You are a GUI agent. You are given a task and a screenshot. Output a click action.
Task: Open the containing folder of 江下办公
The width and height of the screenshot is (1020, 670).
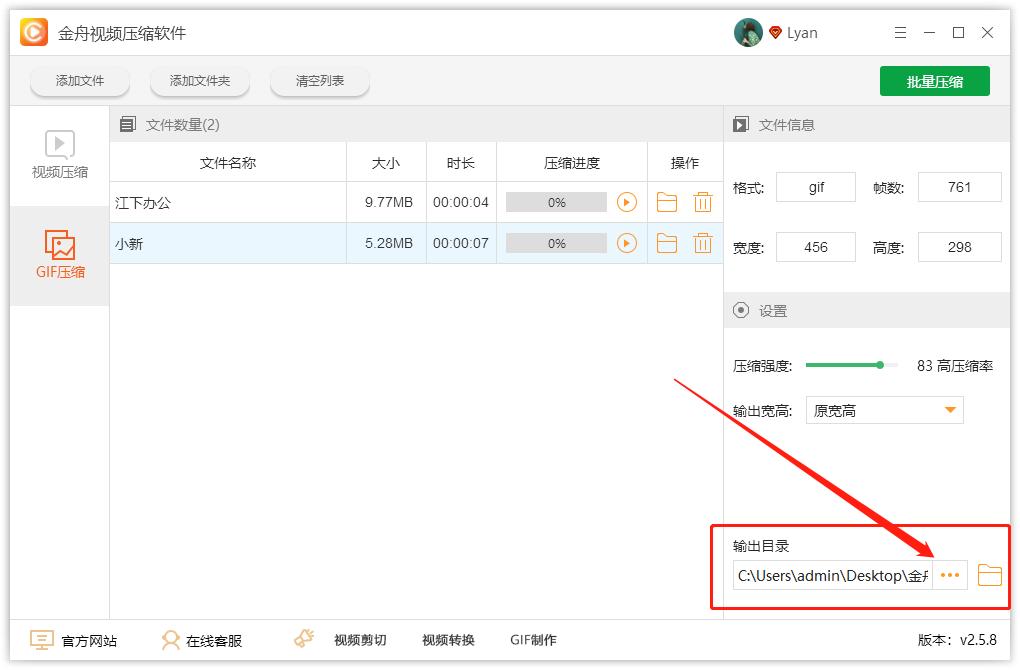click(667, 202)
